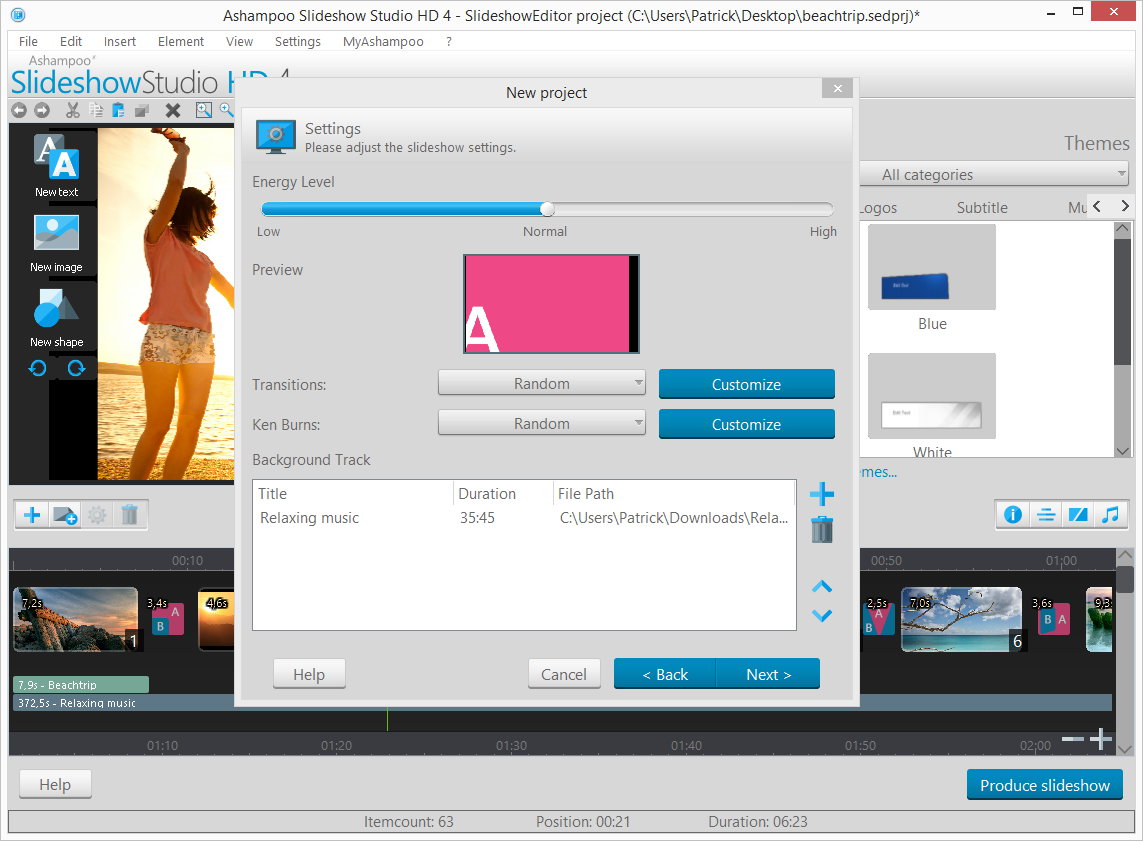
Task: Click Produce slideshow
Action: pos(1044,785)
